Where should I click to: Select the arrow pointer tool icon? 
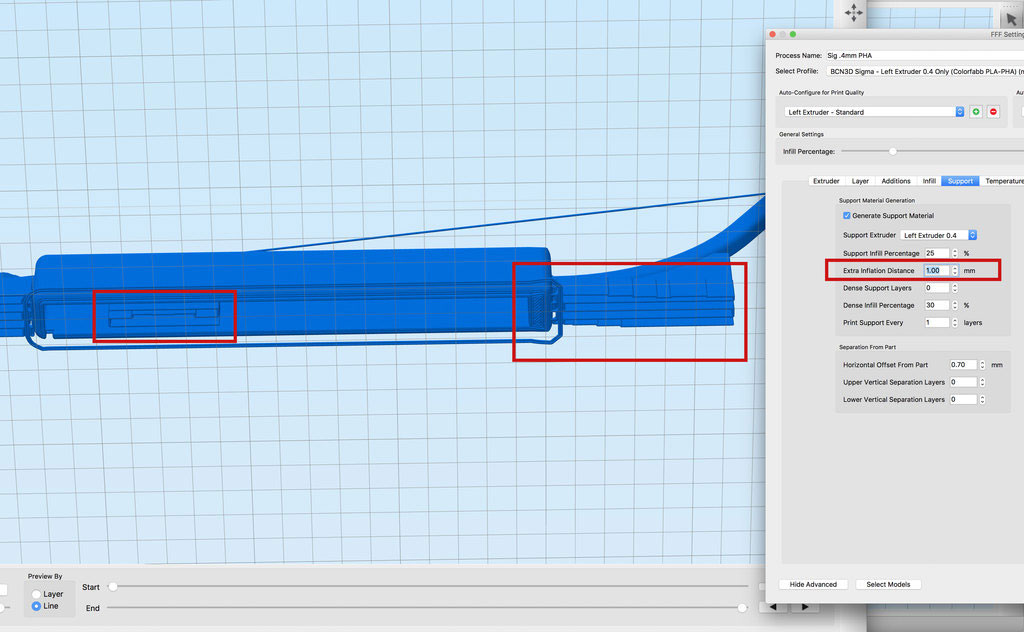point(1010,18)
